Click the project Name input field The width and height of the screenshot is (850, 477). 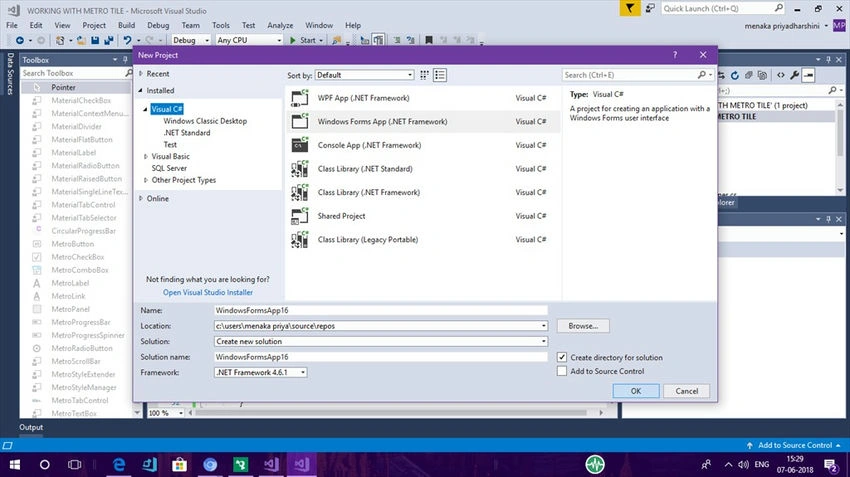tap(381, 310)
